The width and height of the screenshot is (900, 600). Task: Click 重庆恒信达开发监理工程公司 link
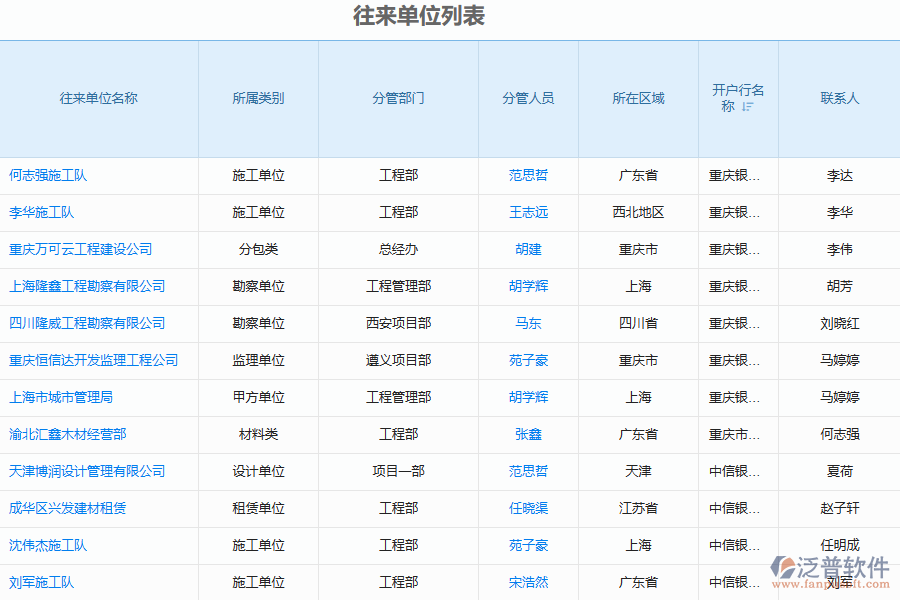point(94,360)
